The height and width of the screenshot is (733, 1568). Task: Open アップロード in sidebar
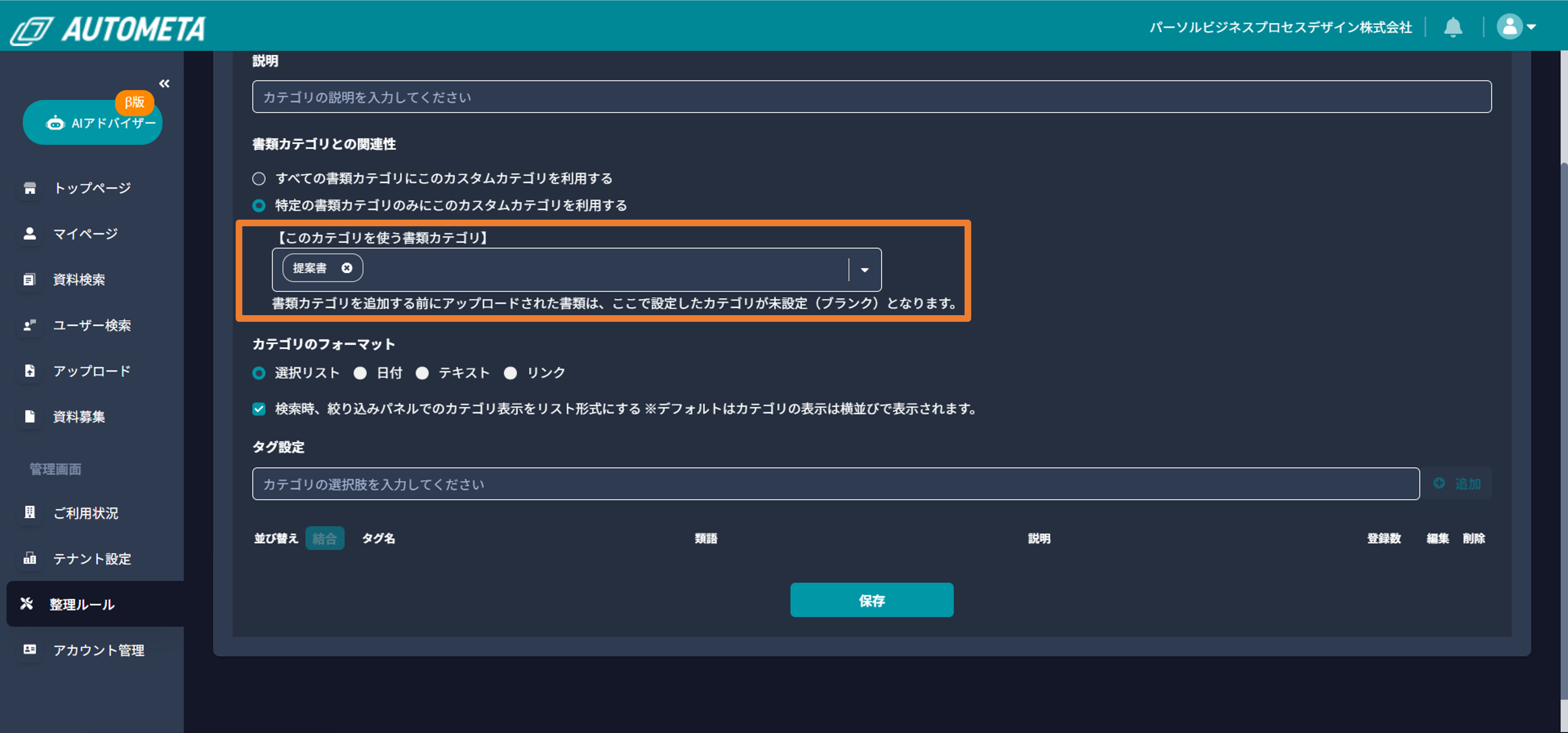[92, 371]
